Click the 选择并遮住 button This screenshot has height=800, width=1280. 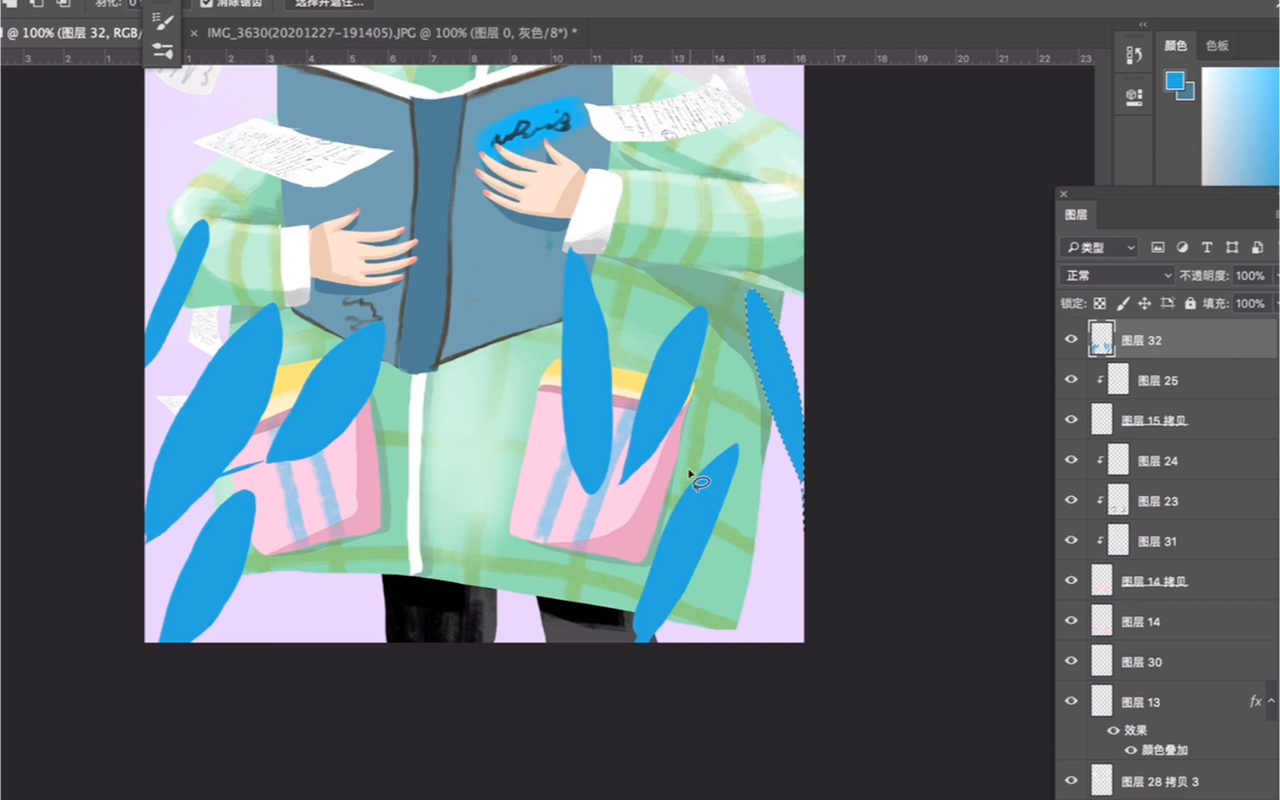point(328,3)
